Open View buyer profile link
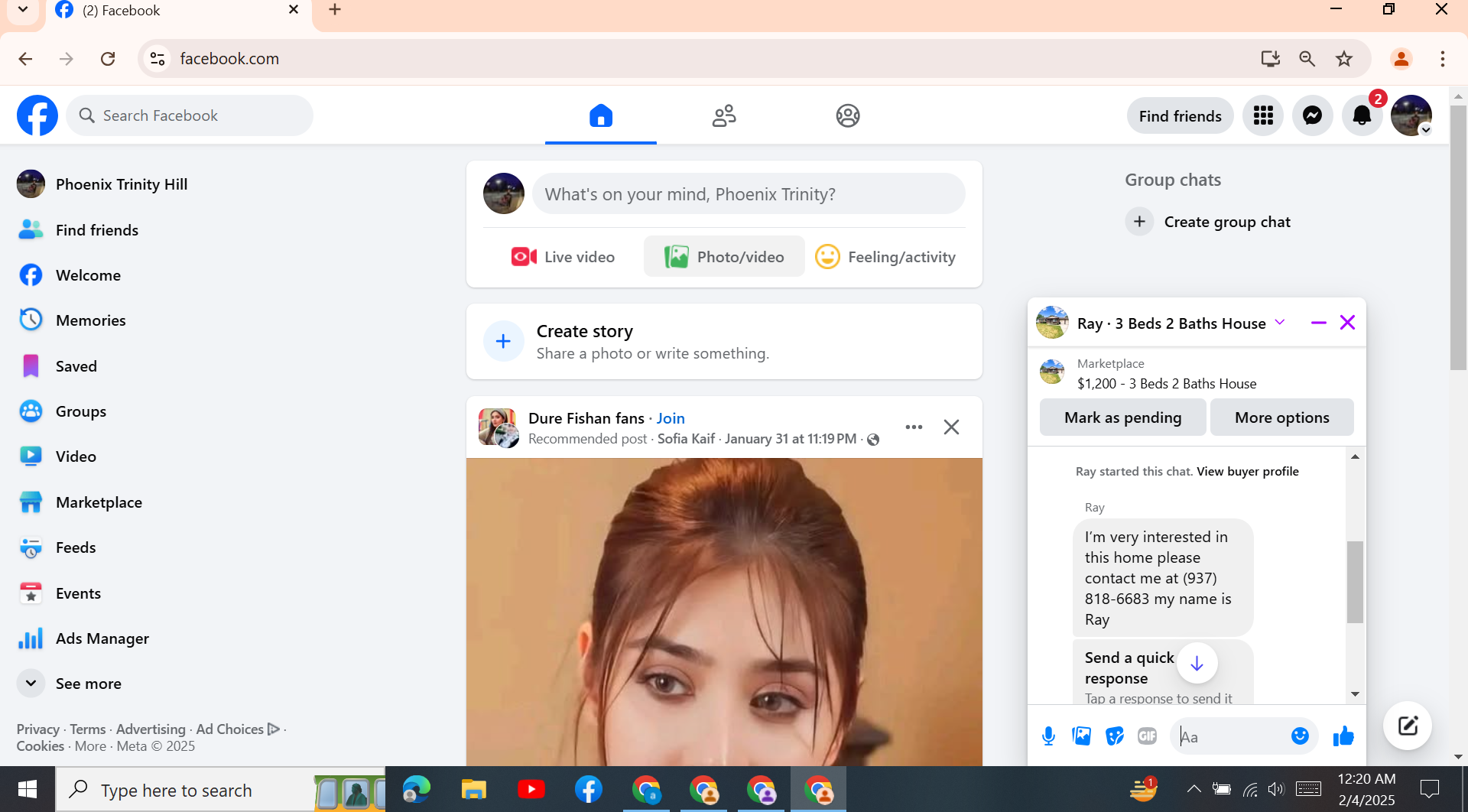Image resolution: width=1468 pixels, height=812 pixels. tap(1248, 472)
